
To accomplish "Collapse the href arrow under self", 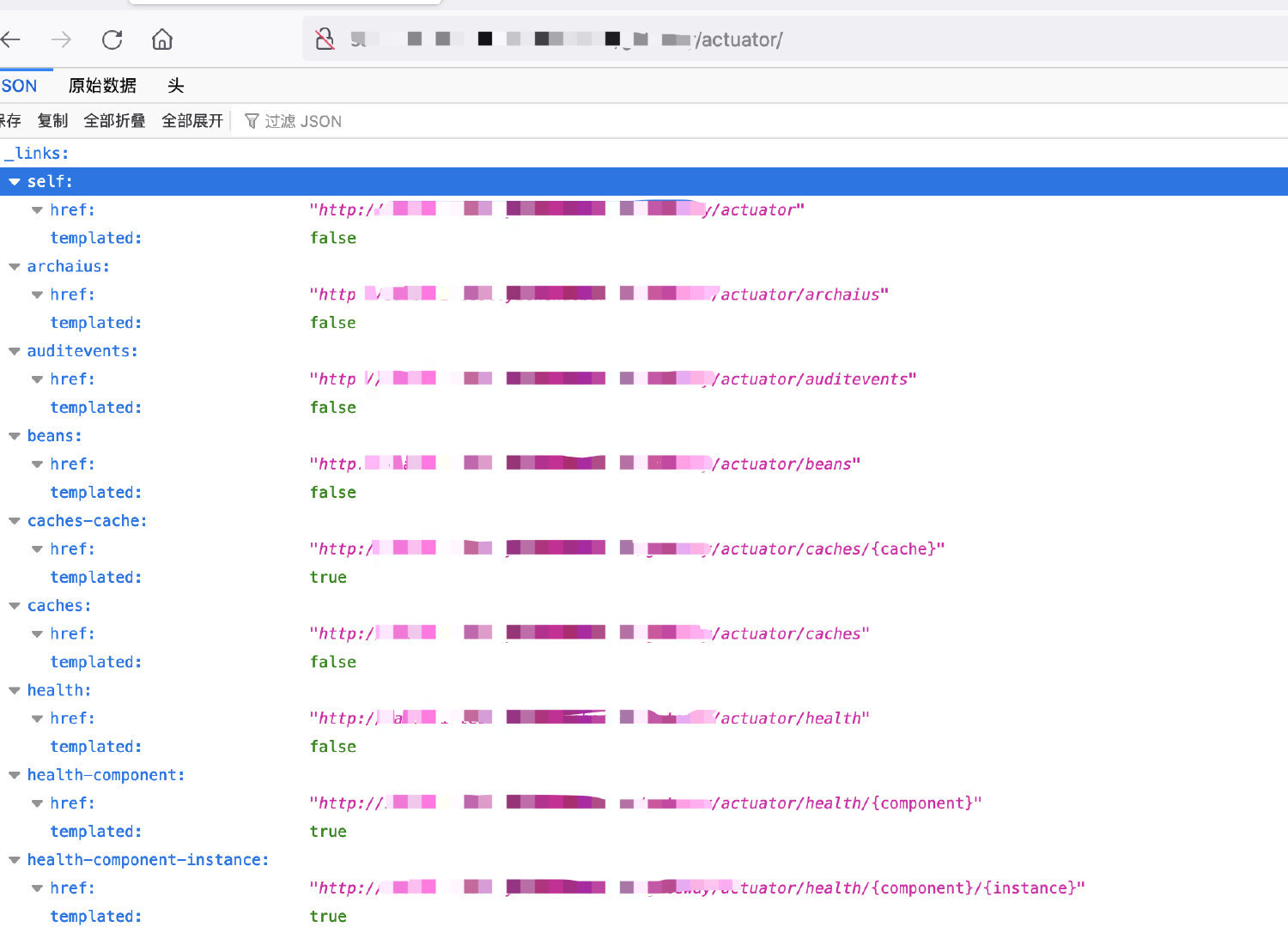I will (x=37, y=210).
